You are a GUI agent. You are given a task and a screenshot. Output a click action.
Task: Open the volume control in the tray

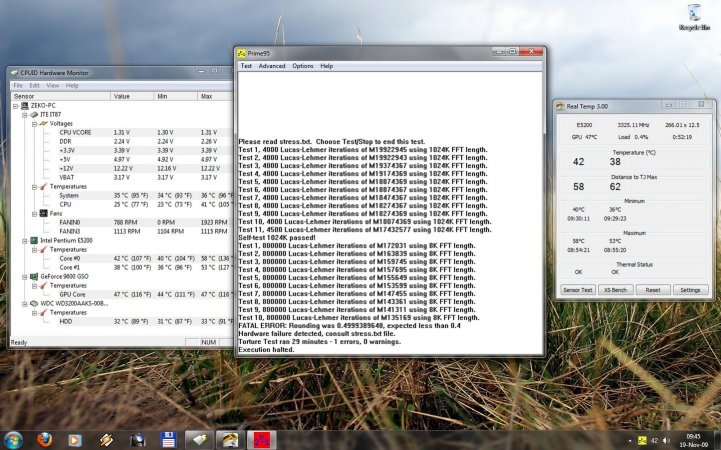(x=666, y=440)
